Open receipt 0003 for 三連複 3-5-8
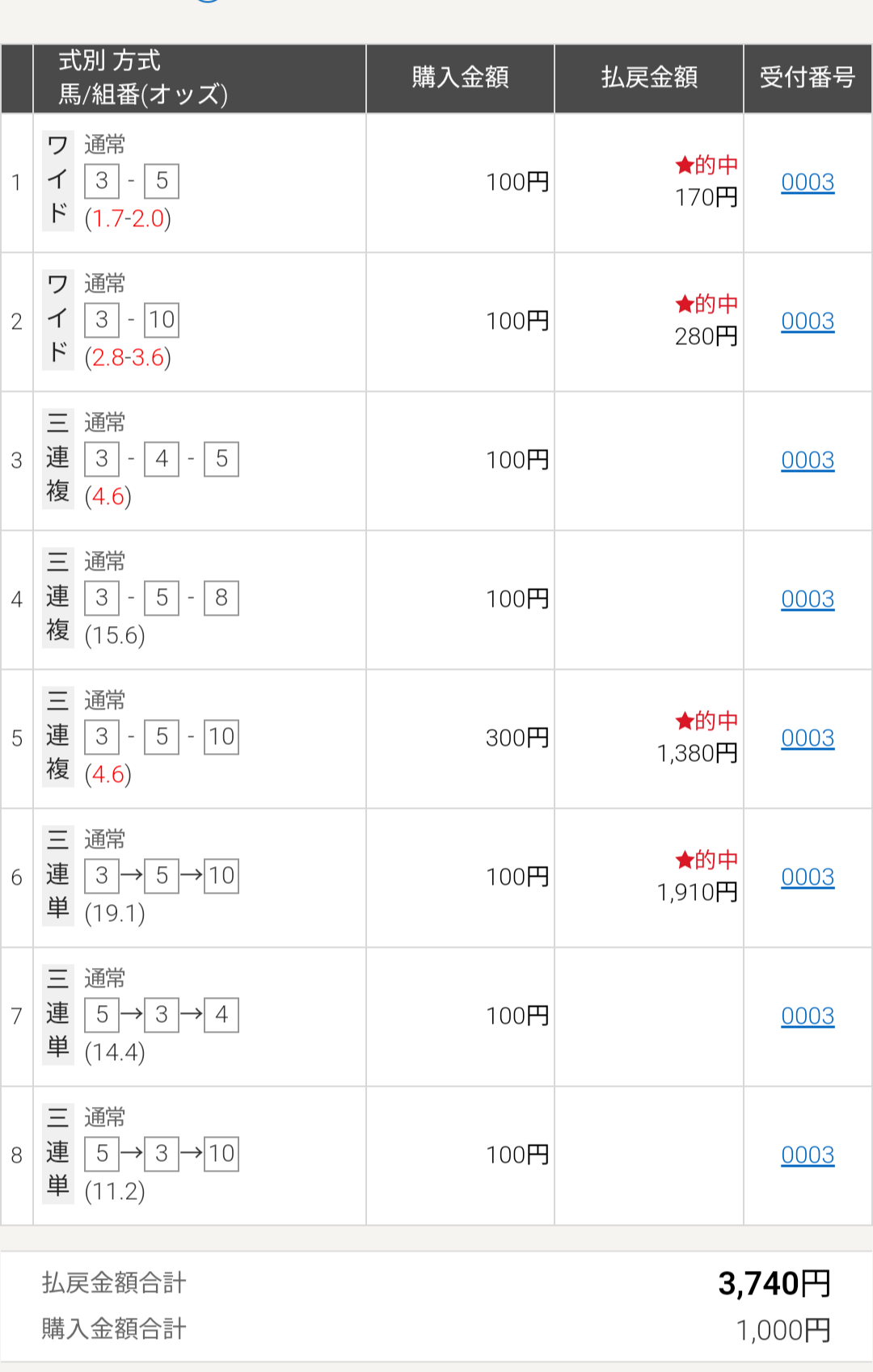Viewport: 873px width, 1372px height. click(808, 600)
